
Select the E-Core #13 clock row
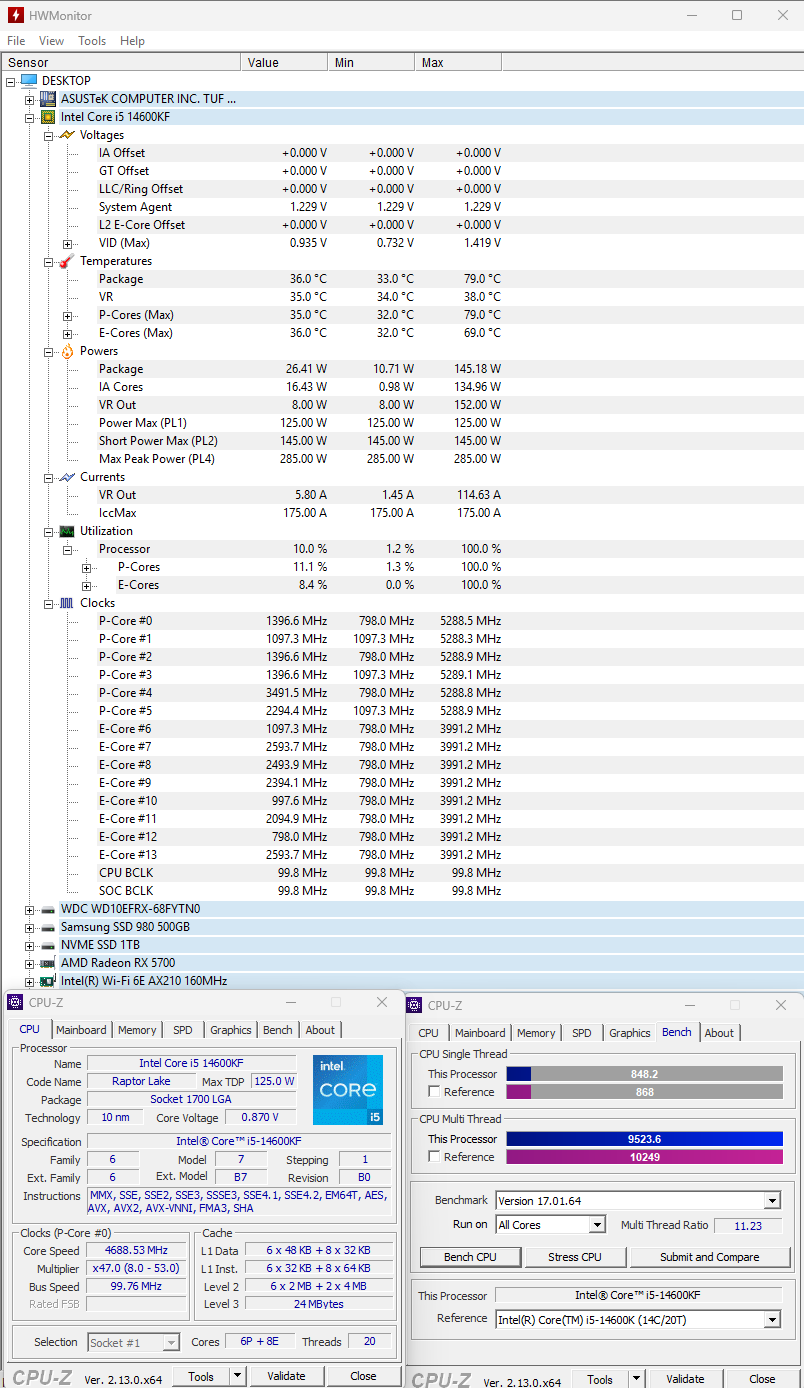pyautogui.click(x=402, y=855)
